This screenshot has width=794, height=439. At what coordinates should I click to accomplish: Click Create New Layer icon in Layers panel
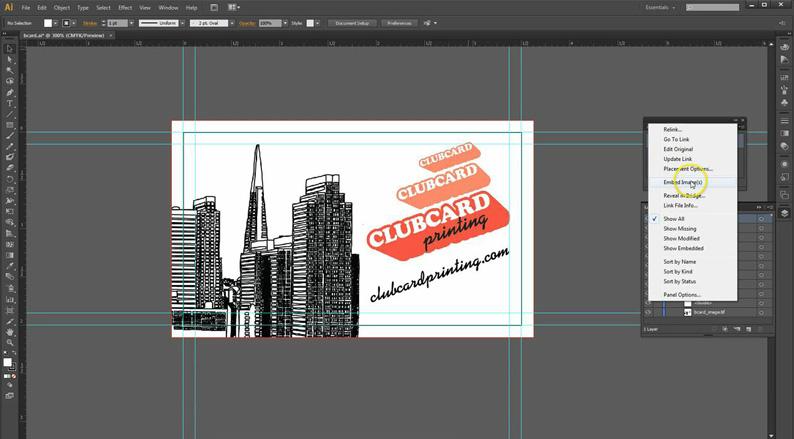click(x=748, y=329)
